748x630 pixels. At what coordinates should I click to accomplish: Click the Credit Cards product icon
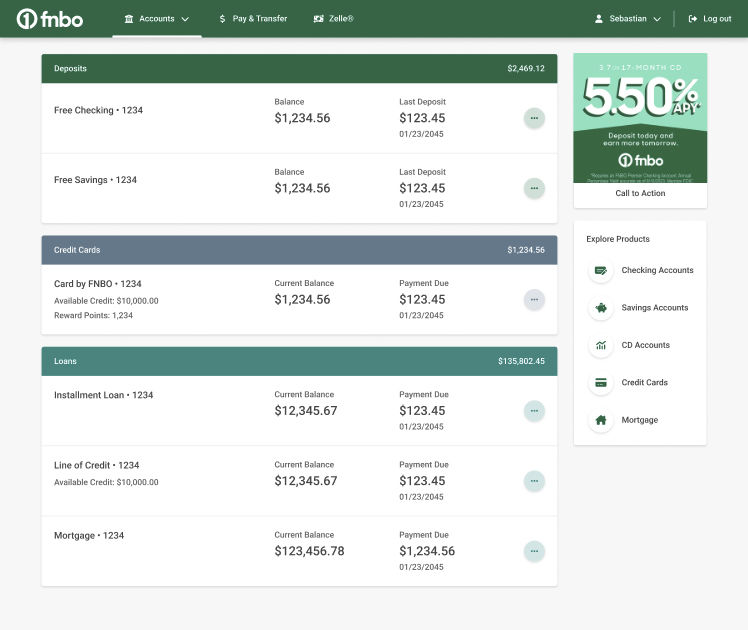pyautogui.click(x=601, y=383)
